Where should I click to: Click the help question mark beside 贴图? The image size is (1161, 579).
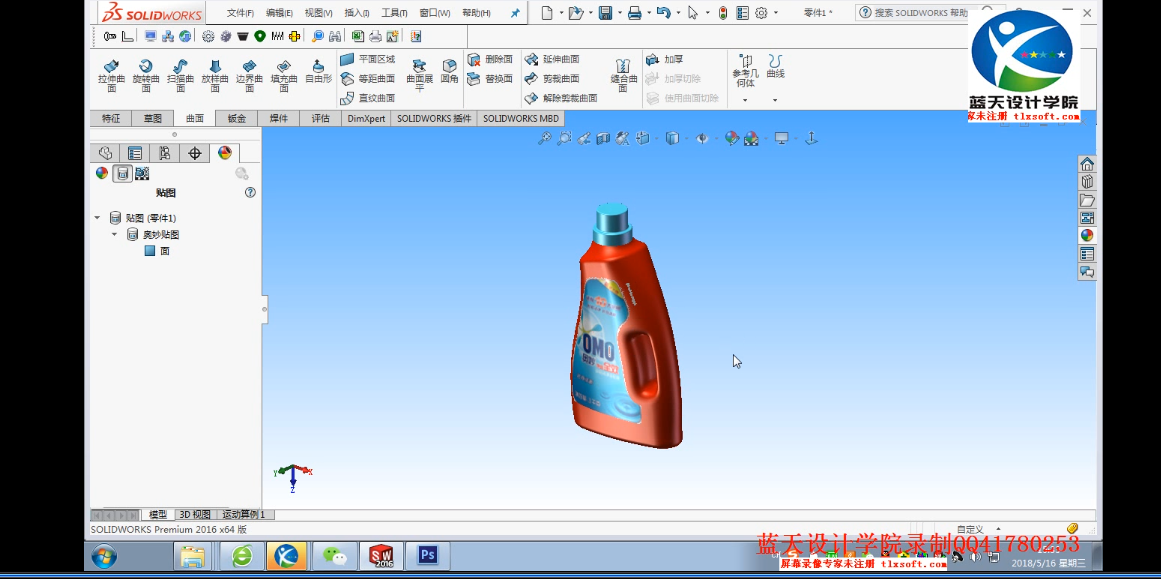tap(250, 193)
